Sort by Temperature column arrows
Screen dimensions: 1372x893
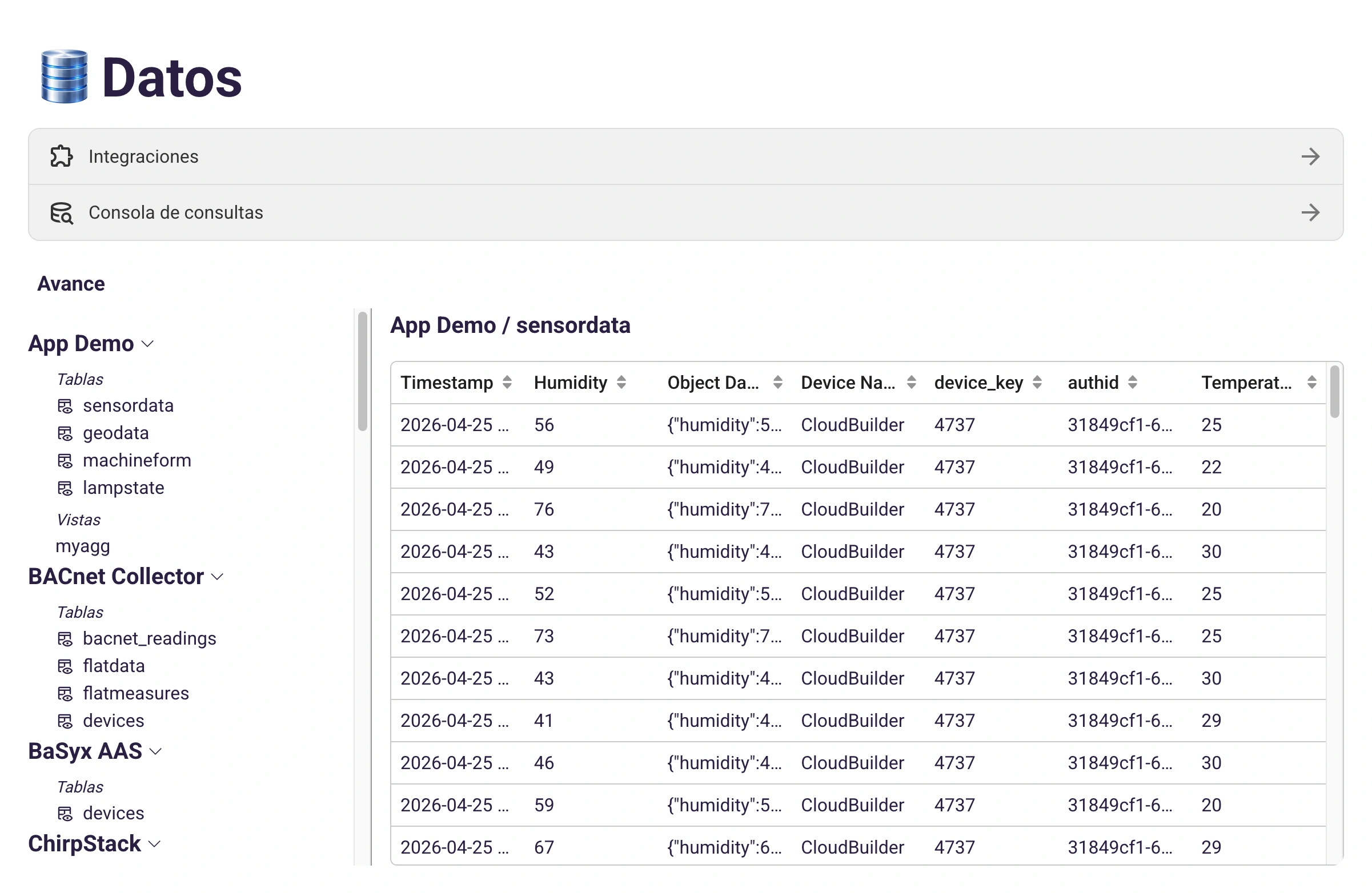tap(1312, 383)
